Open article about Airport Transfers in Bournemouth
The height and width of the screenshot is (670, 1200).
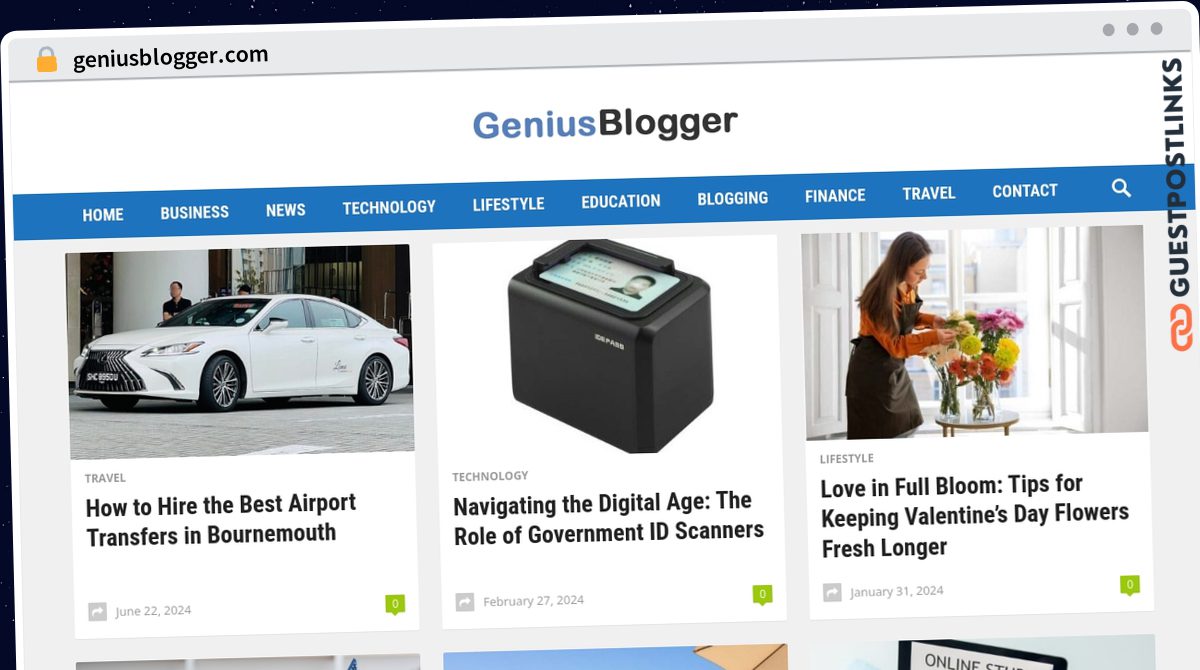tap(221, 519)
